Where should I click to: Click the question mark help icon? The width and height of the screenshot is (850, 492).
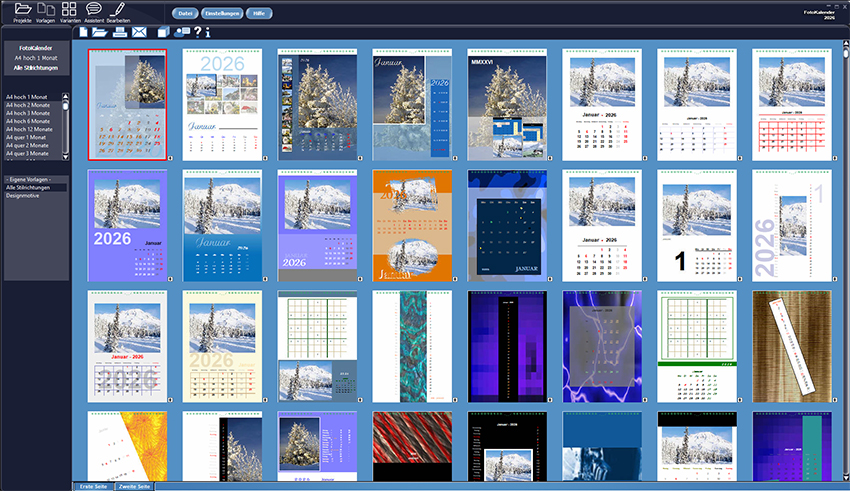[x=198, y=33]
